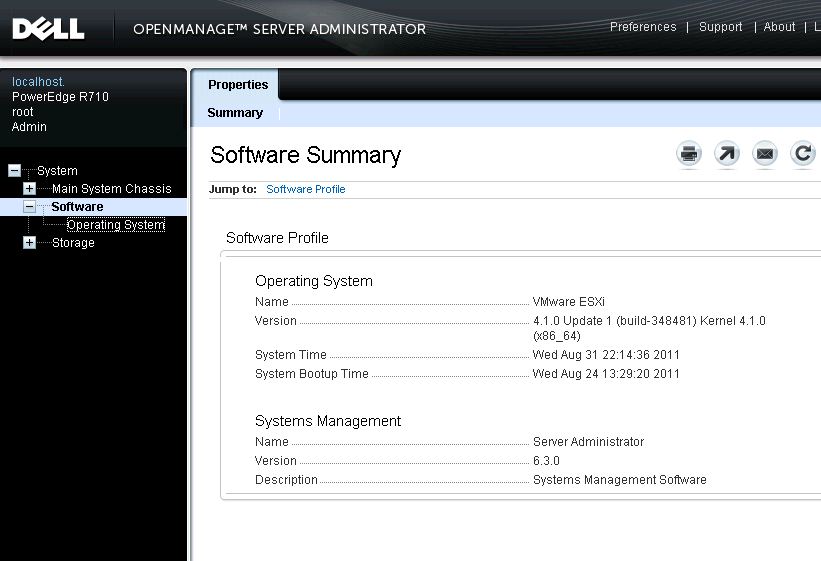Open the Summary sub-tab

235,113
